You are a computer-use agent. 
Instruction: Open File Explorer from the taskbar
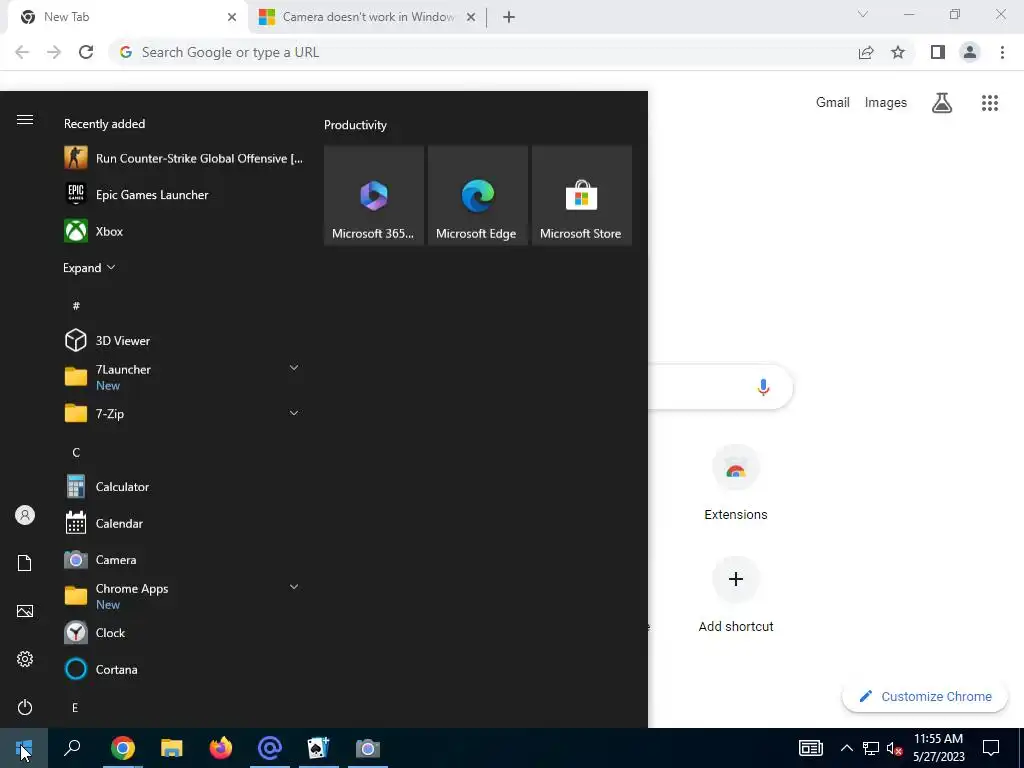pyautogui.click(x=172, y=748)
